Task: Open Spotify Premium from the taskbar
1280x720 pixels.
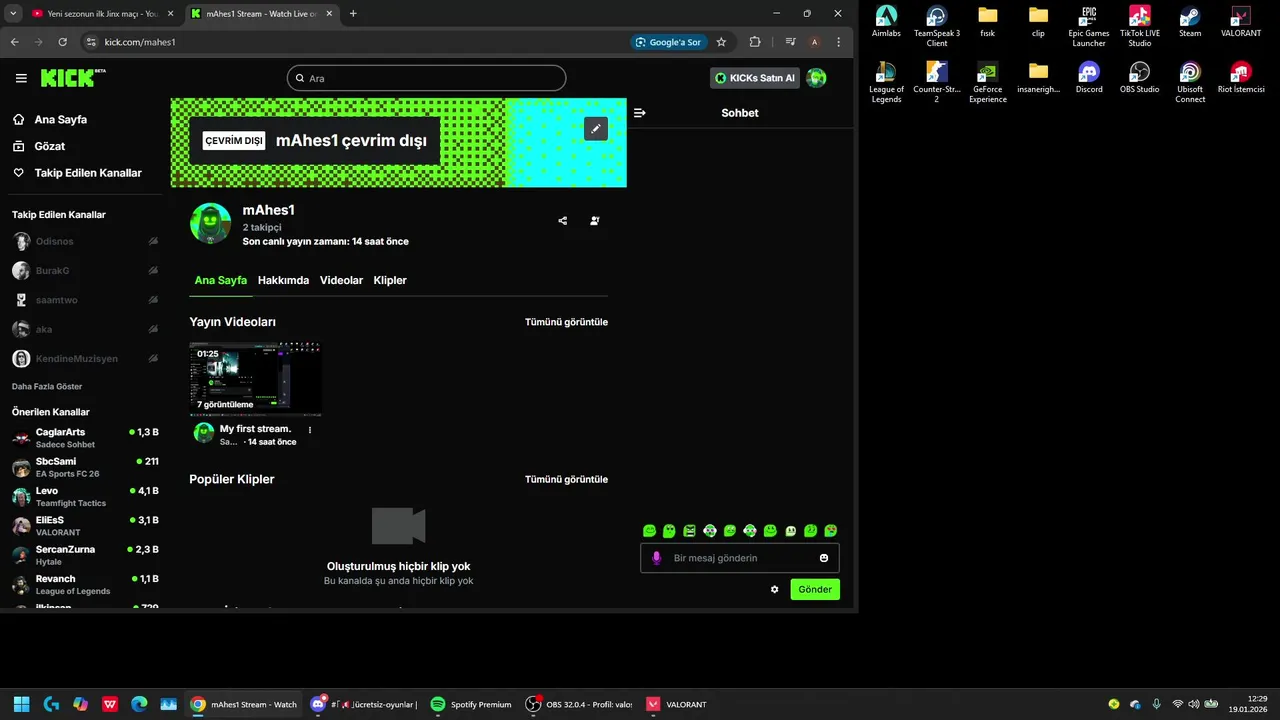Action: click(471, 704)
